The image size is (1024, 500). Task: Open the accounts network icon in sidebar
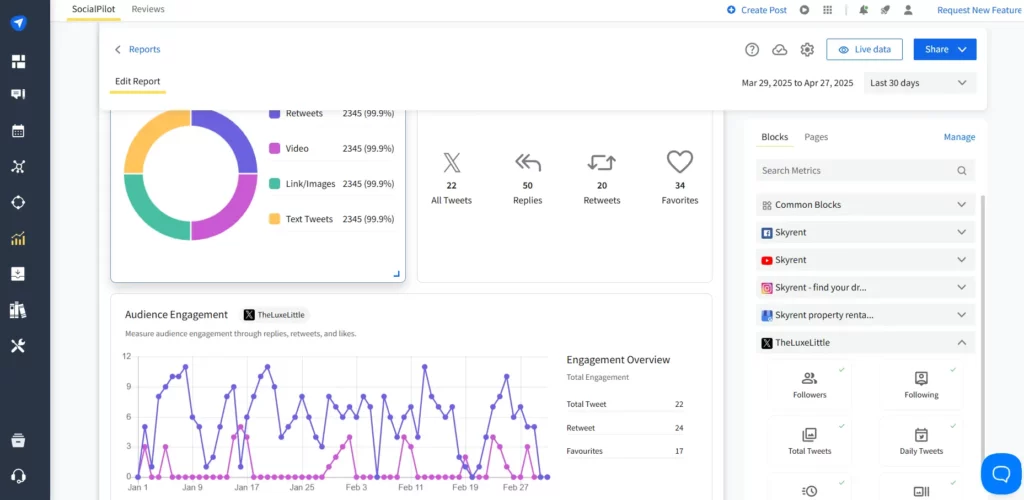pyautogui.click(x=18, y=166)
